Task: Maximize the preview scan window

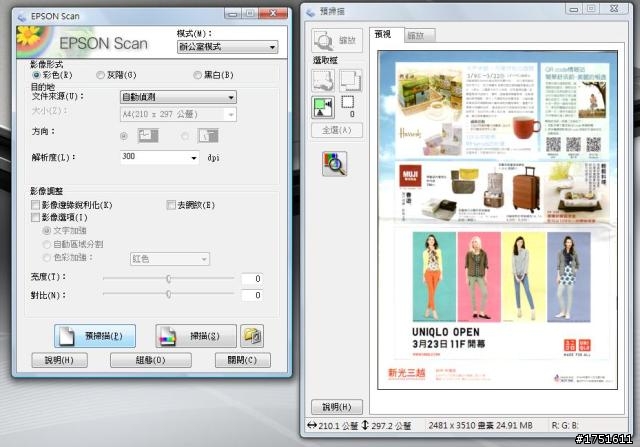Action: coord(591,9)
